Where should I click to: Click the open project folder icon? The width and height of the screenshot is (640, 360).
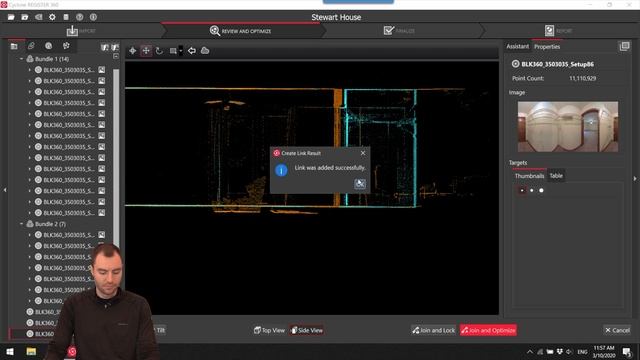(x=11, y=17)
